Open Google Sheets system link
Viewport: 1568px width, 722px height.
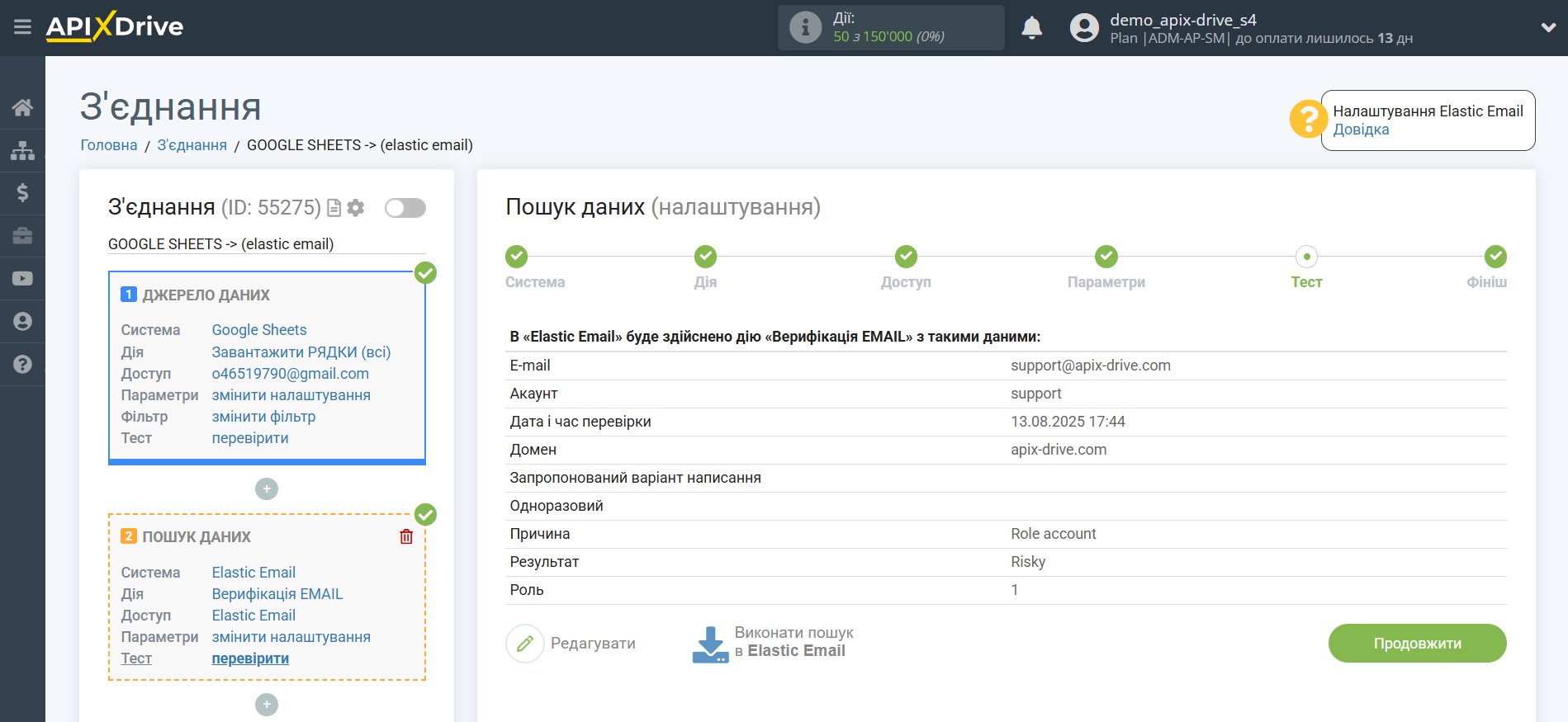pyautogui.click(x=259, y=330)
